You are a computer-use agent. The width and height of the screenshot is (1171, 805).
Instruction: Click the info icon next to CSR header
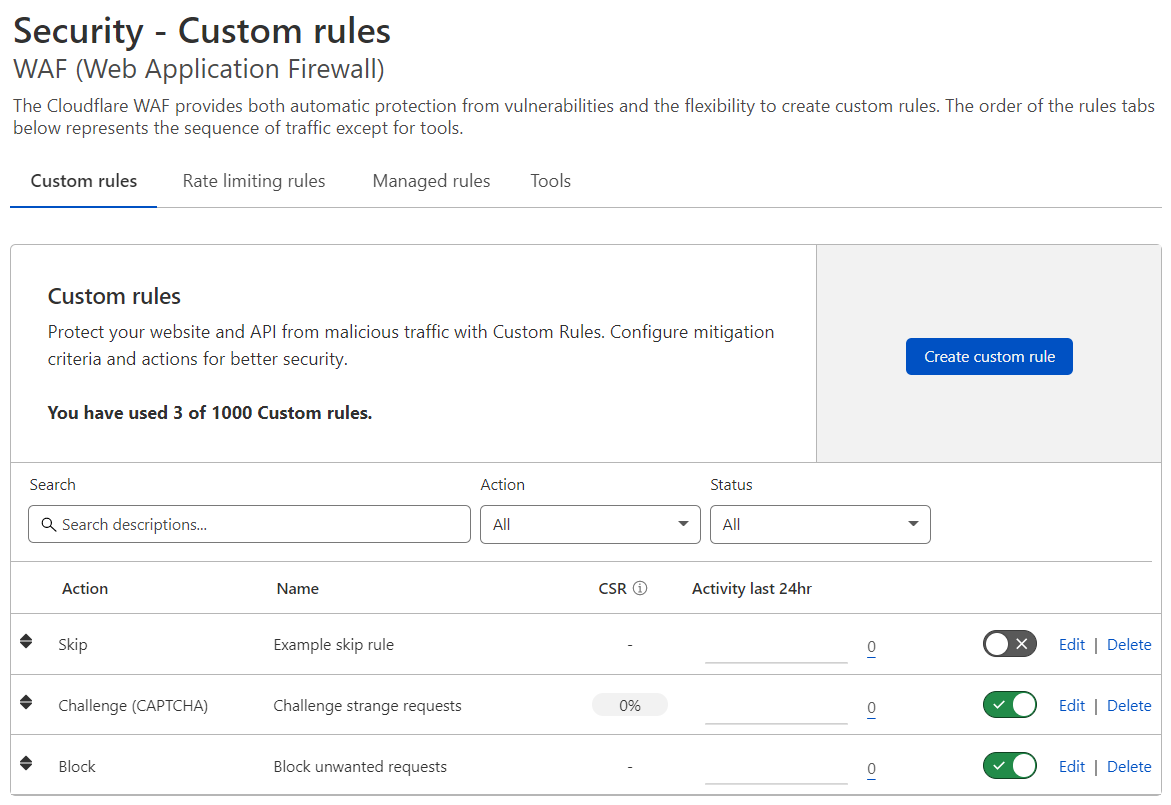coord(643,588)
